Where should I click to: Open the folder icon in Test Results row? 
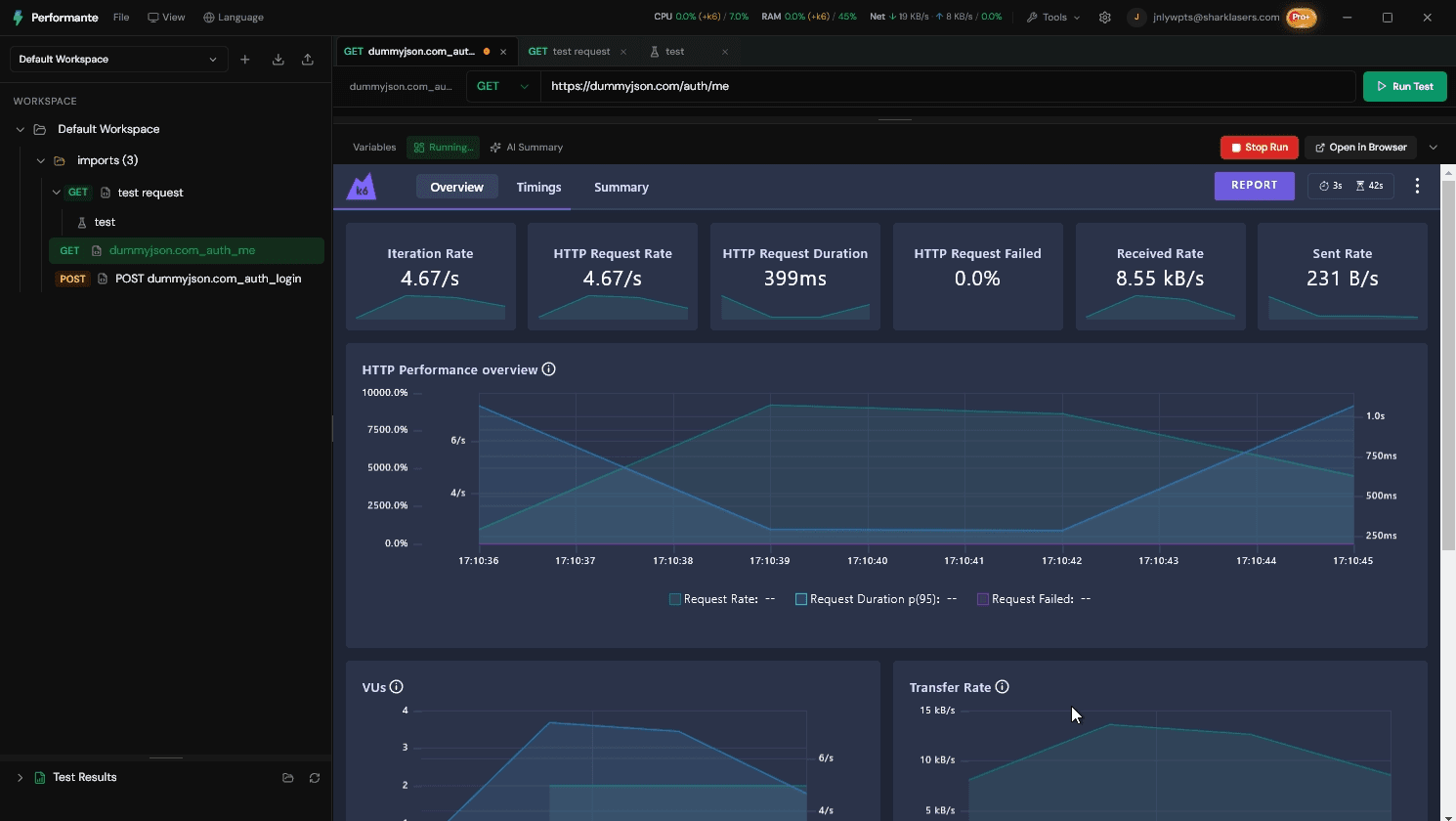tap(288, 778)
